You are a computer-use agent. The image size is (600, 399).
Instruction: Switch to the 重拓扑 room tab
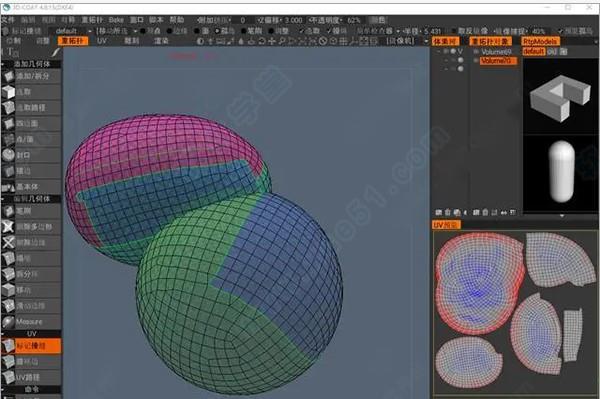73,41
